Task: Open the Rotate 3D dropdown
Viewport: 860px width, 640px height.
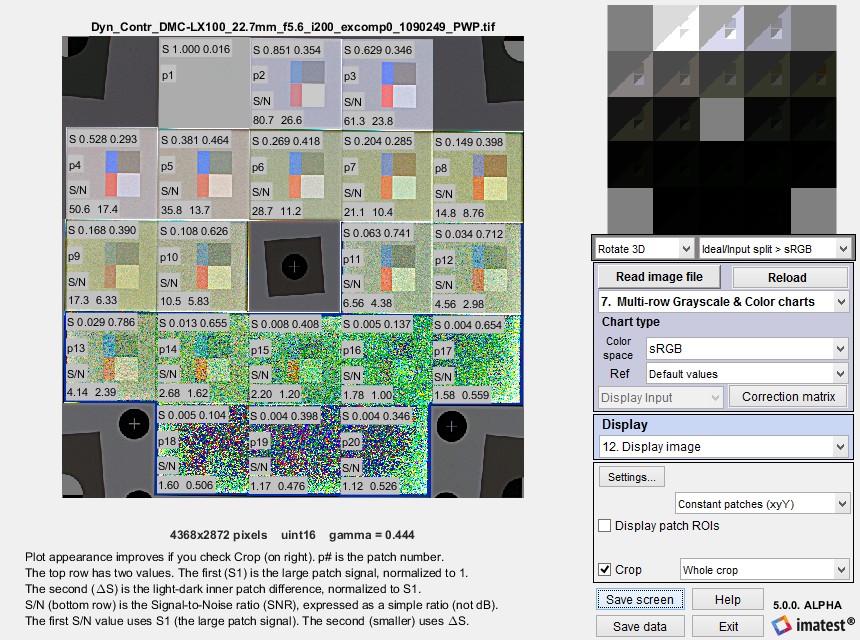Action: [643, 247]
